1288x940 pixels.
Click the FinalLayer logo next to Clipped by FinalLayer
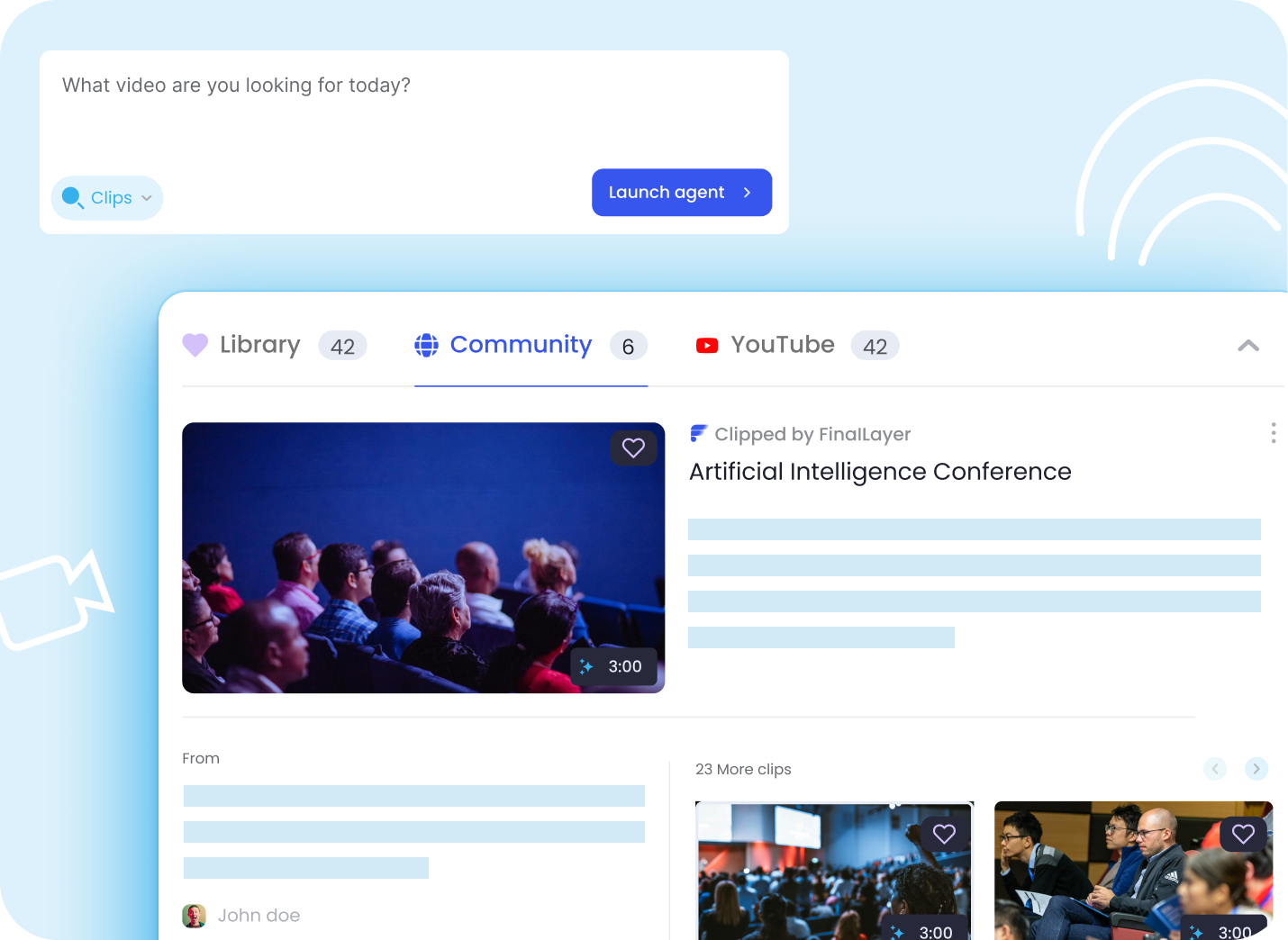pyautogui.click(x=698, y=433)
